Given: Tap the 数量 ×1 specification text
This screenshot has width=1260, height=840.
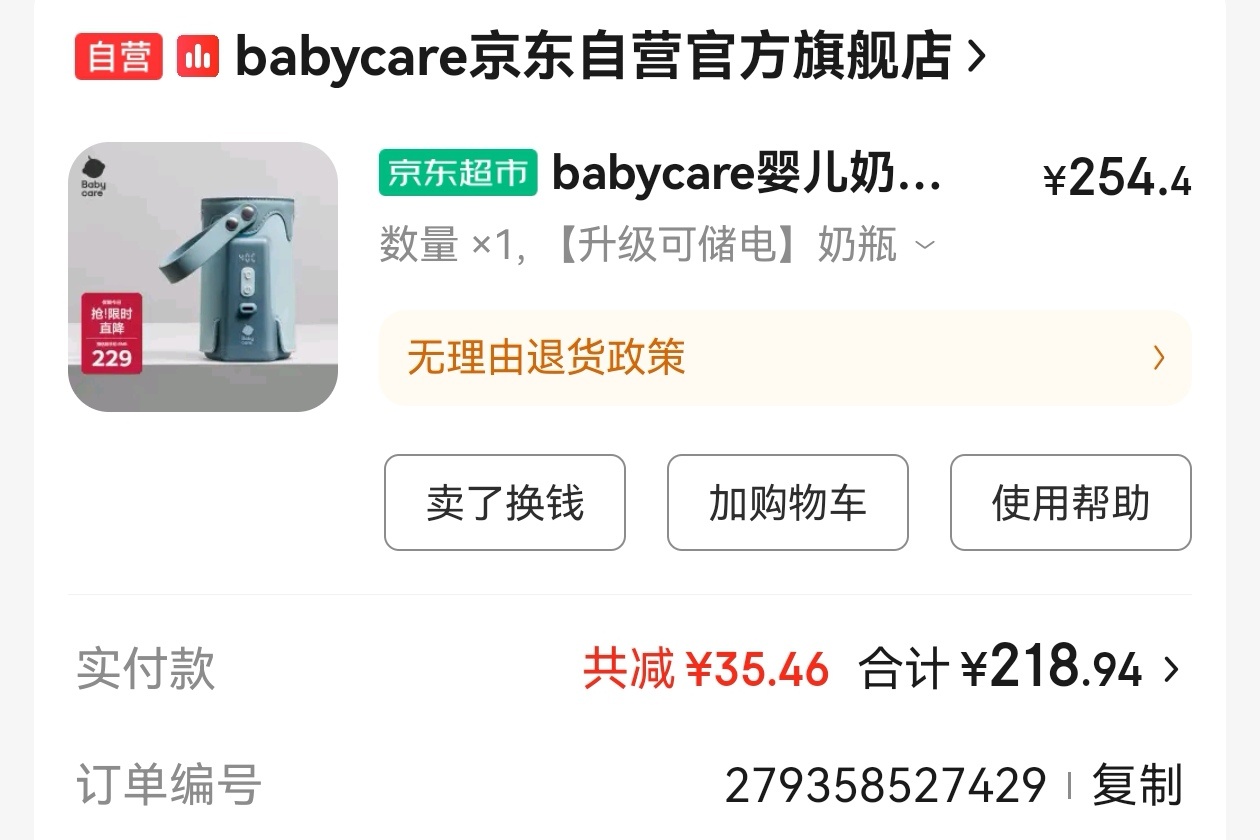Looking at the screenshot, I should click(449, 245).
